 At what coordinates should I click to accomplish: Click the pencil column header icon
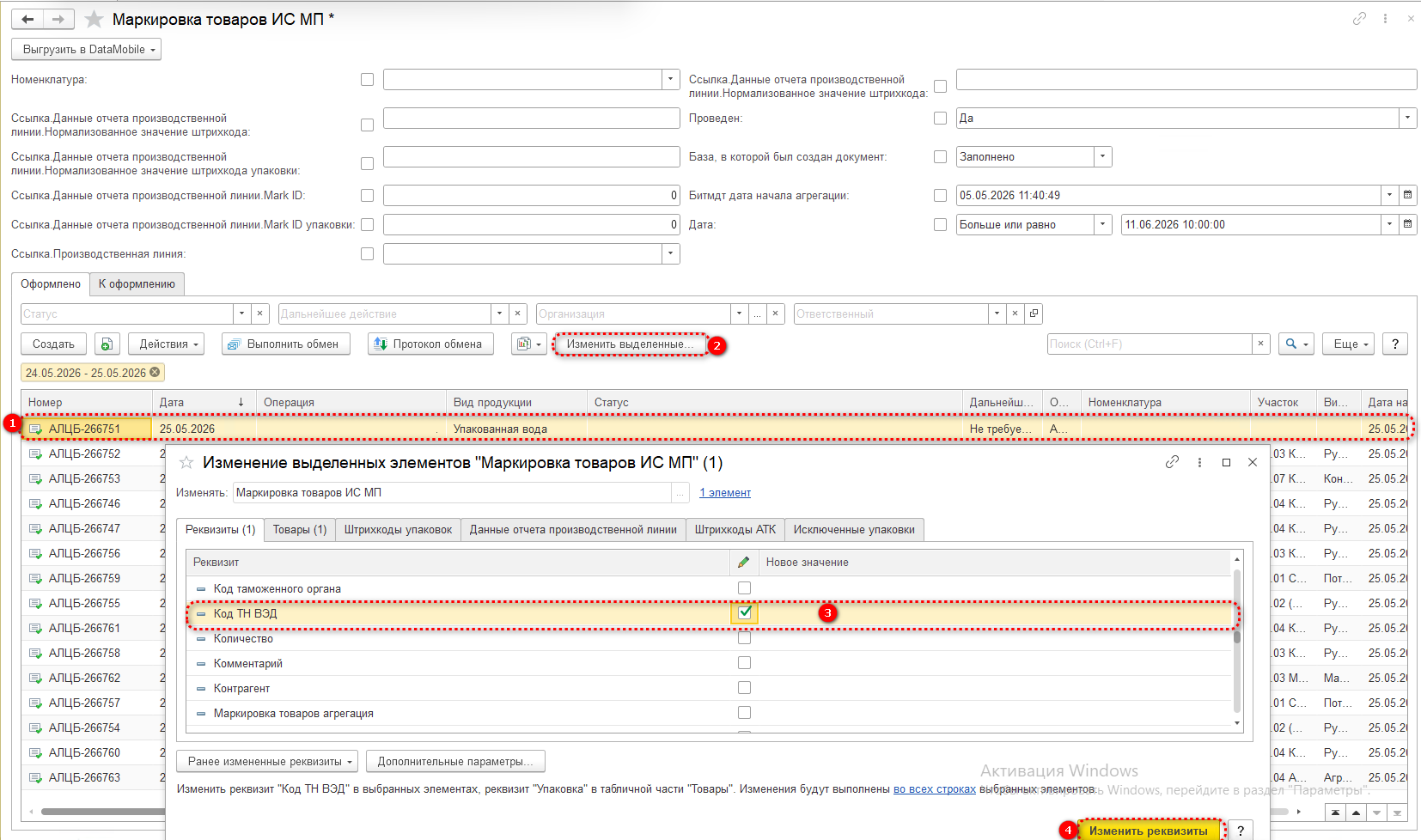click(743, 562)
